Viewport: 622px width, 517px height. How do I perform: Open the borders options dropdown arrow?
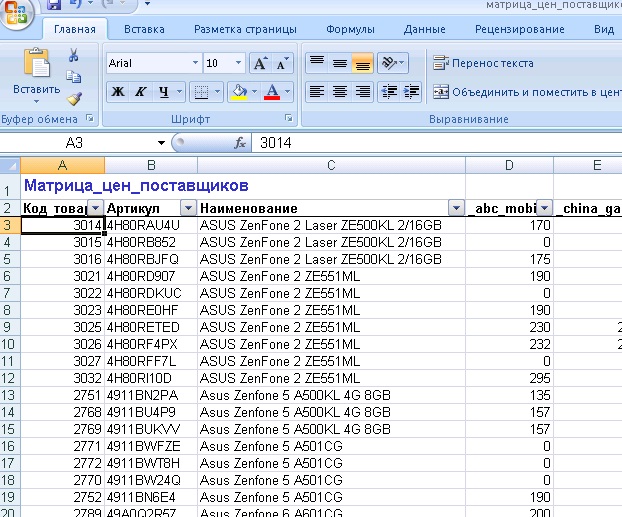217,92
